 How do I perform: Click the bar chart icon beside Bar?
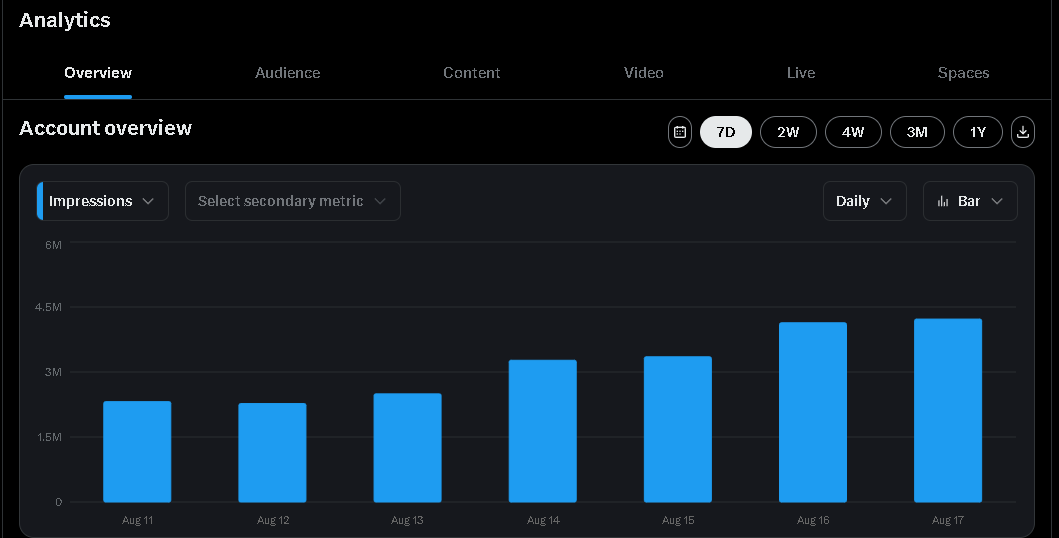[x=942, y=201]
